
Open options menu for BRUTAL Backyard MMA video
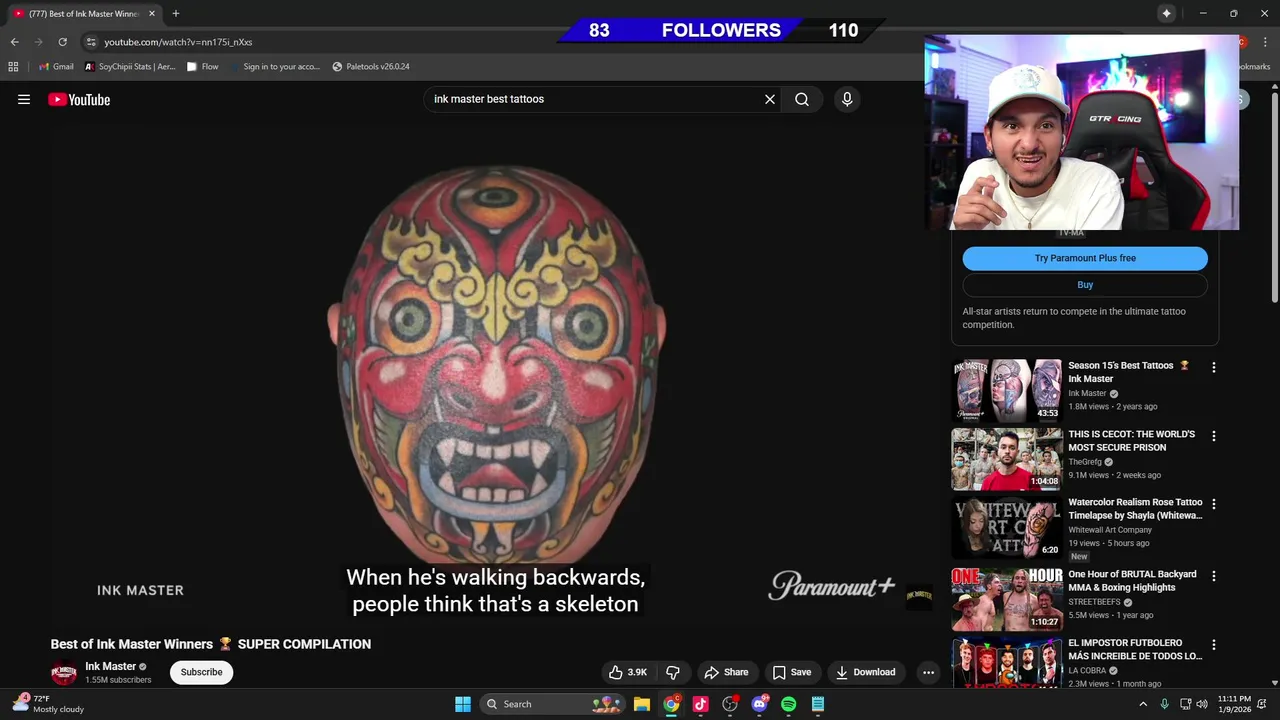click(1214, 576)
